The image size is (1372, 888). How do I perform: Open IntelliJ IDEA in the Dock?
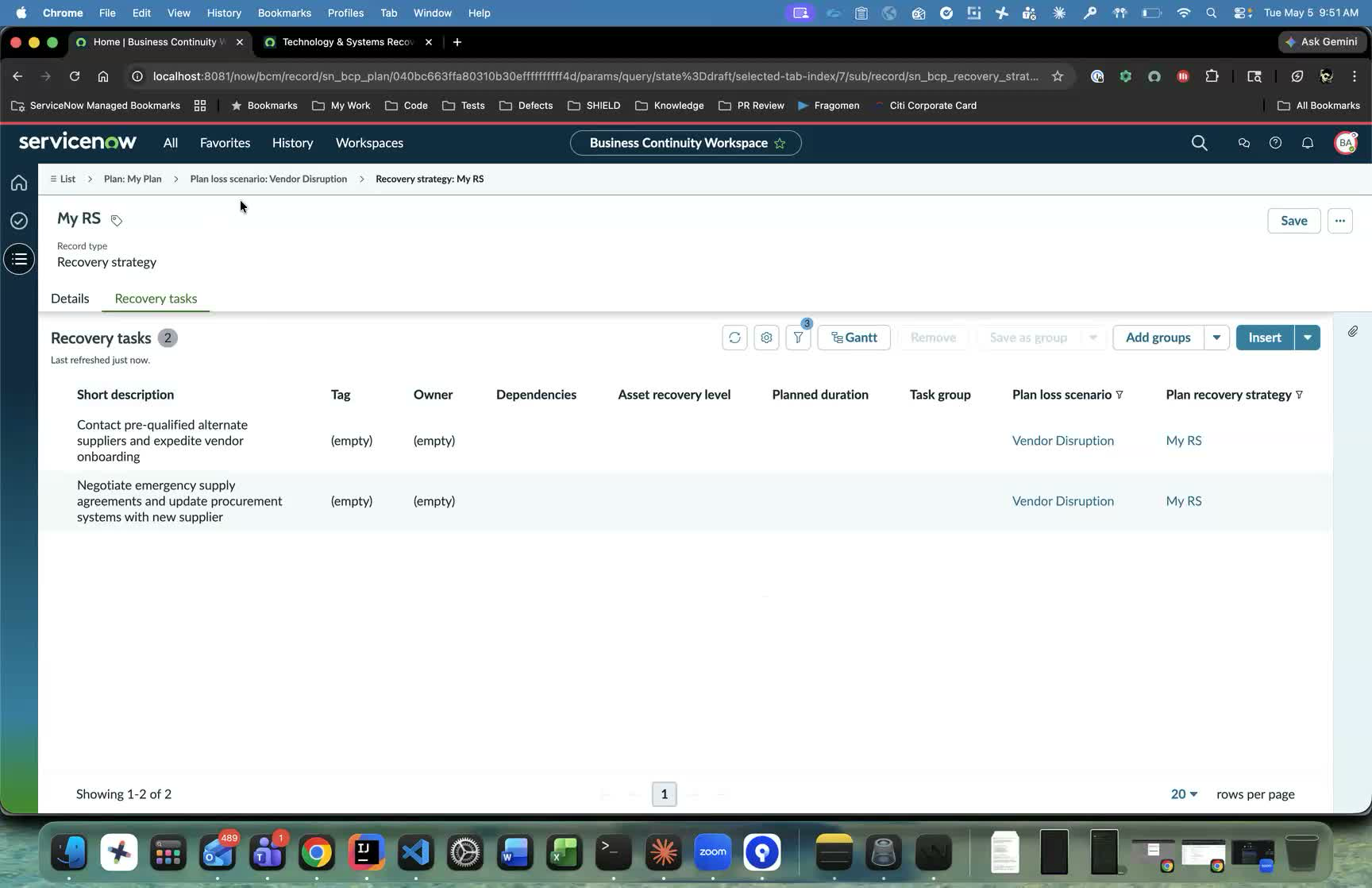[366, 853]
